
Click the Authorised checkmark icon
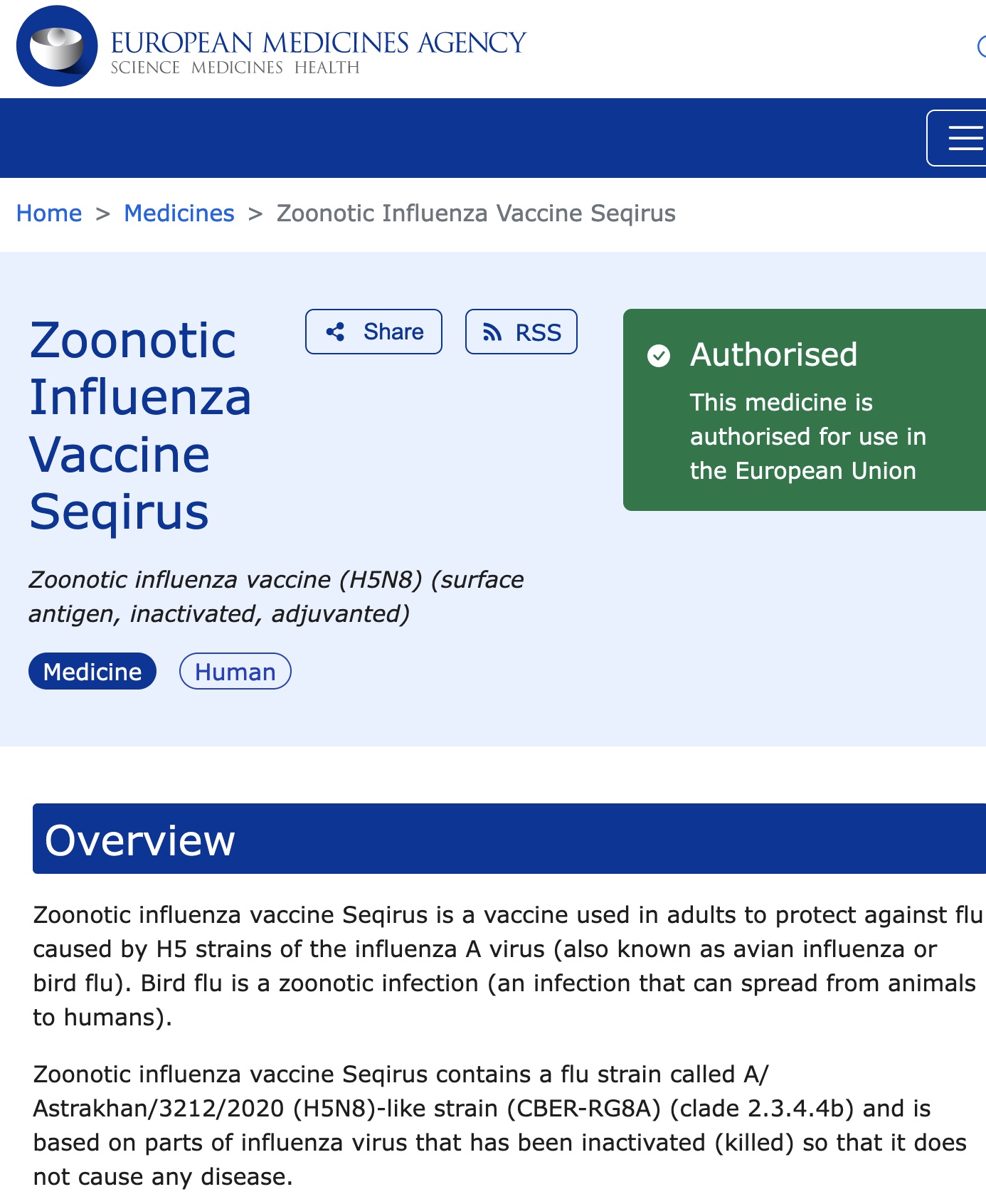[659, 355]
